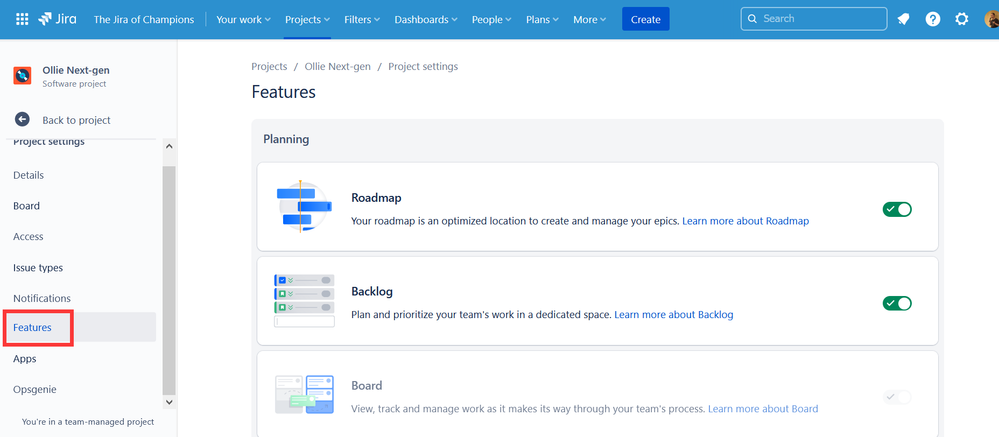
Task: Click the Create button
Action: (x=645, y=19)
